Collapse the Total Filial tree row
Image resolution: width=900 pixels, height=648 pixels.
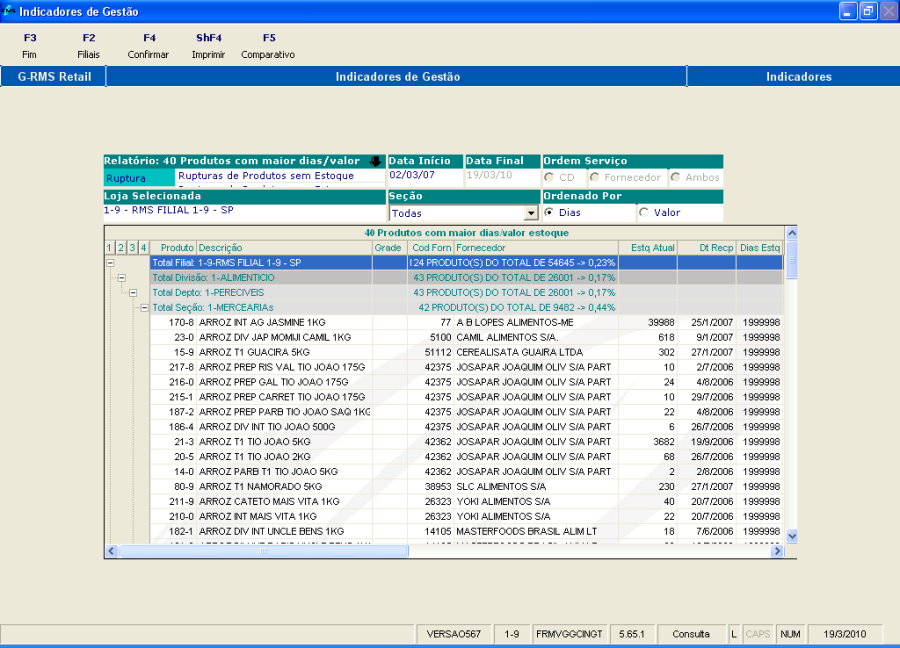(109, 262)
